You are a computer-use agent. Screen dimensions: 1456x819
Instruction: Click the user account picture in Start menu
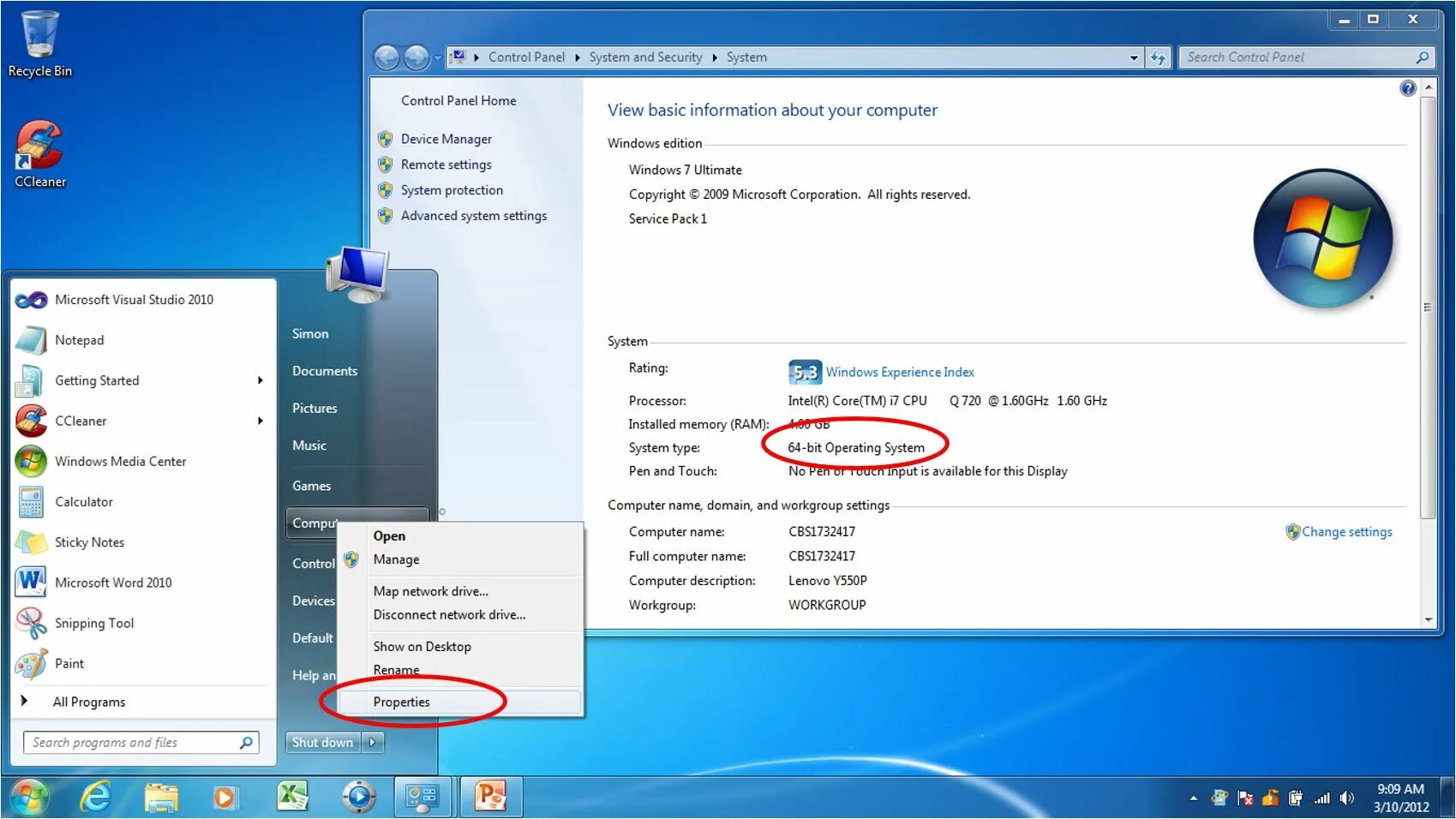(357, 274)
